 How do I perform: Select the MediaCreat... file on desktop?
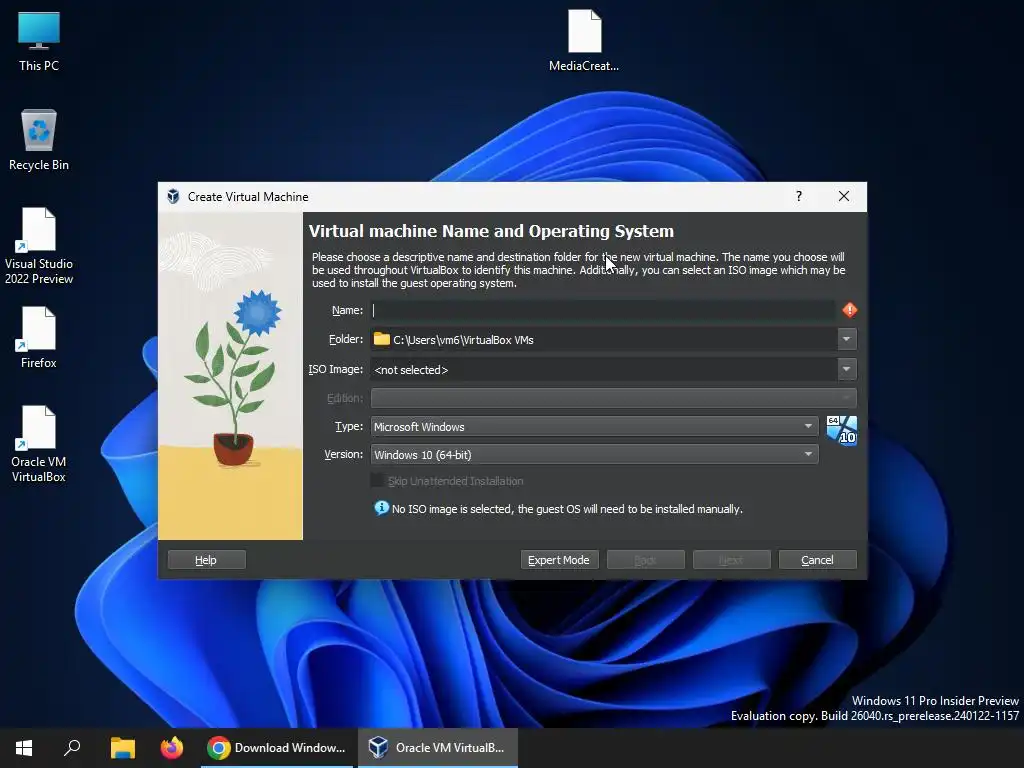[584, 40]
